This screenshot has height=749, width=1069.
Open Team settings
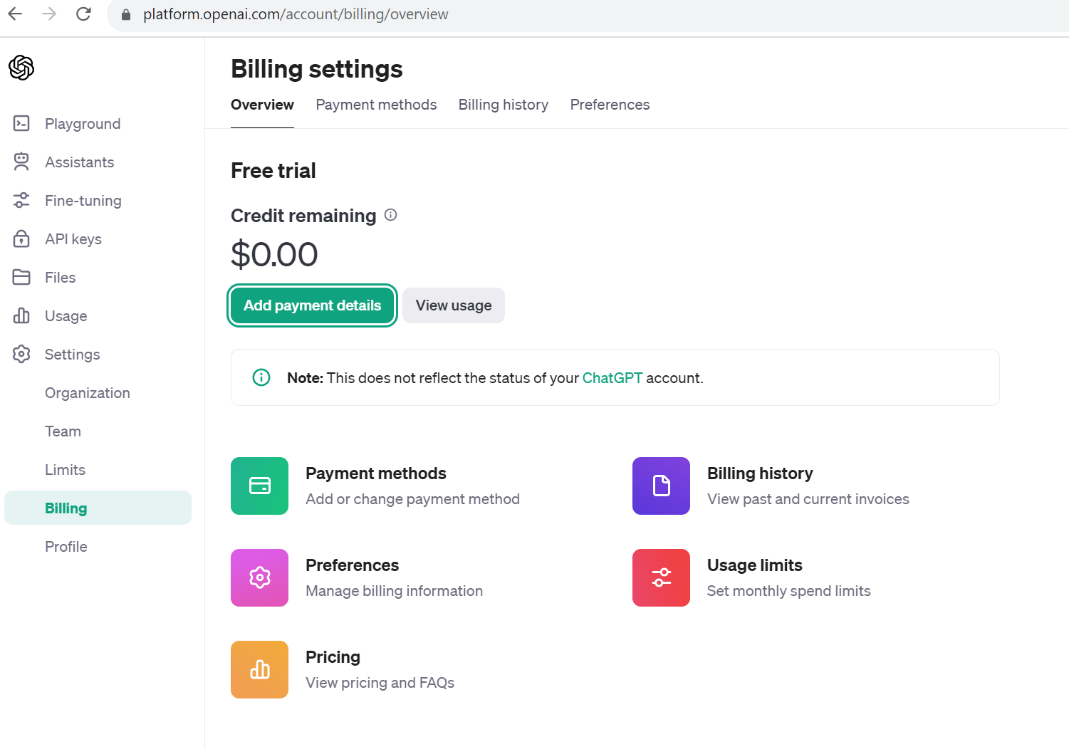click(63, 431)
